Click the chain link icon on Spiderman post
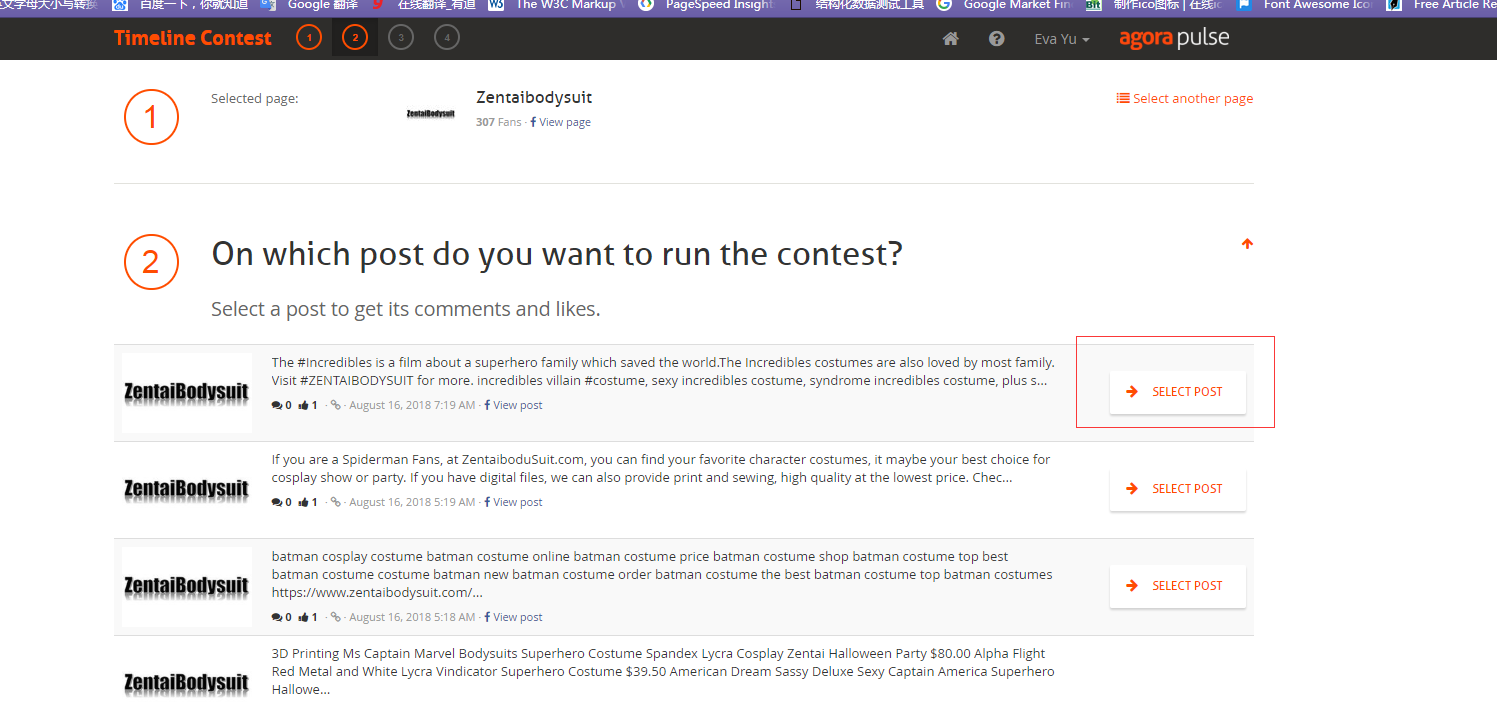 (x=336, y=502)
